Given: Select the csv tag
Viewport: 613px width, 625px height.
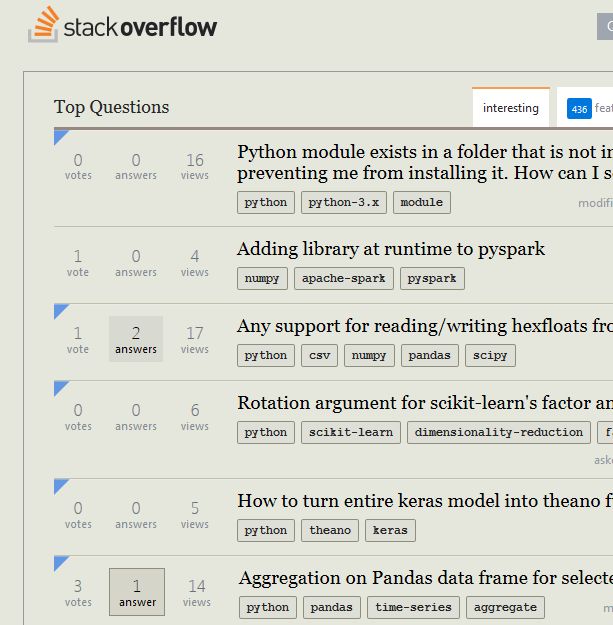Looking at the screenshot, I should tap(320, 355).
